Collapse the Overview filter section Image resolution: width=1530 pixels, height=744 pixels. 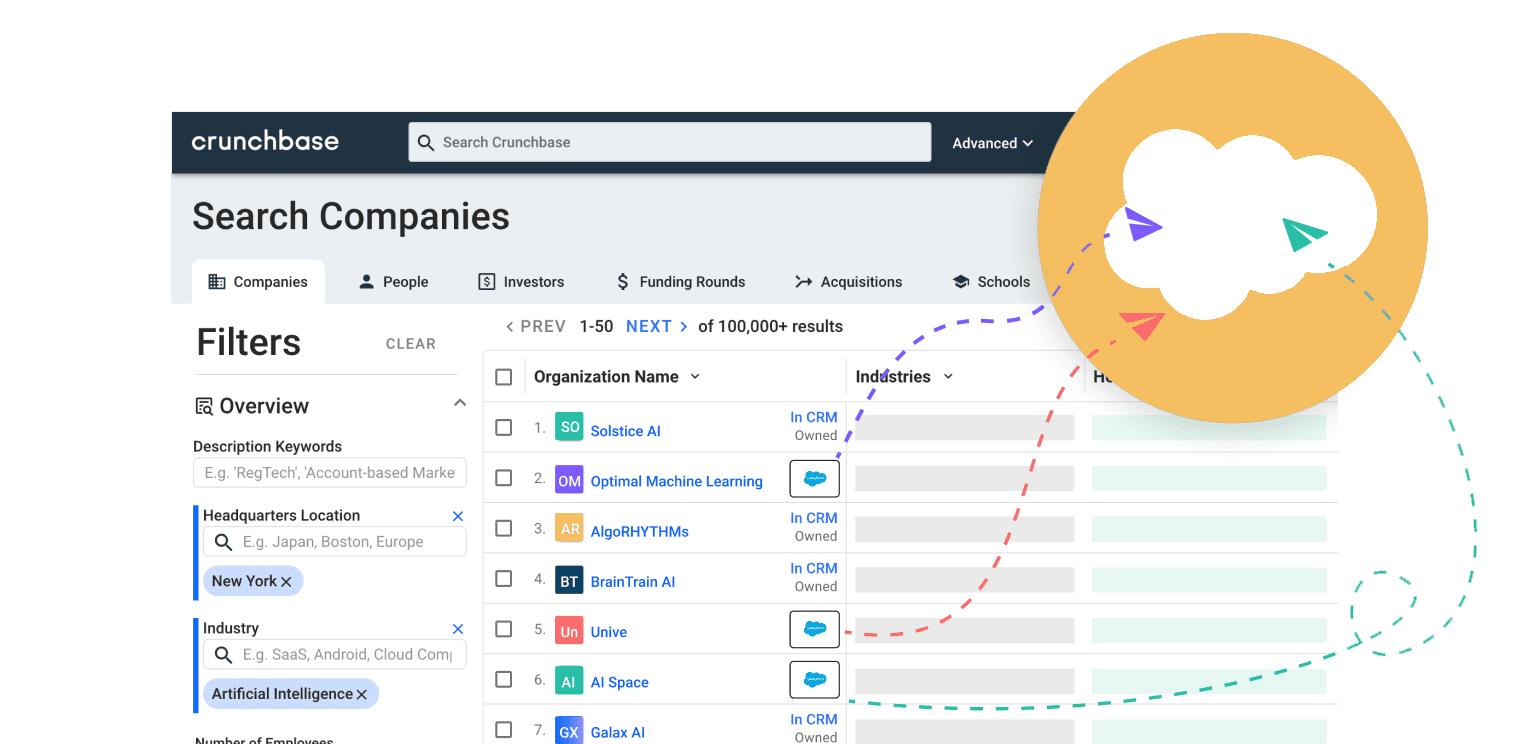(x=460, y=403)
